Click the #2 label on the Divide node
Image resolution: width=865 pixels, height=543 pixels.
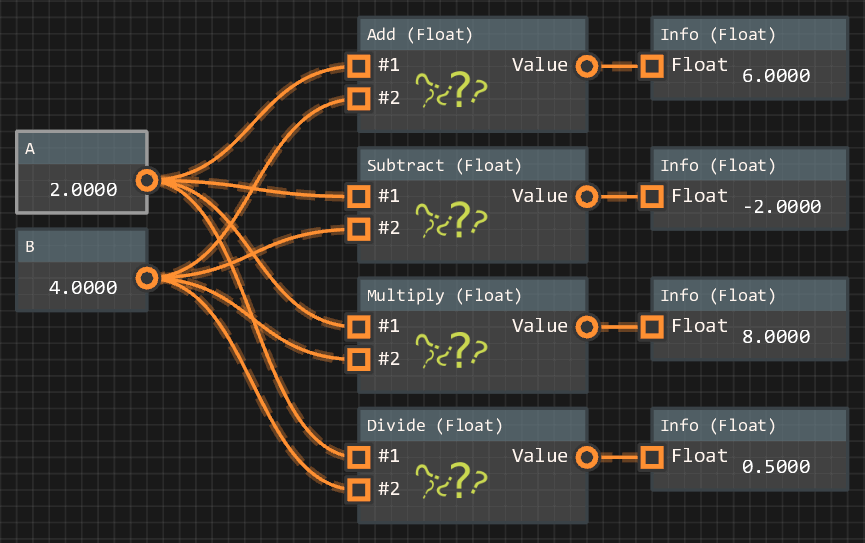tap(389, 488)
